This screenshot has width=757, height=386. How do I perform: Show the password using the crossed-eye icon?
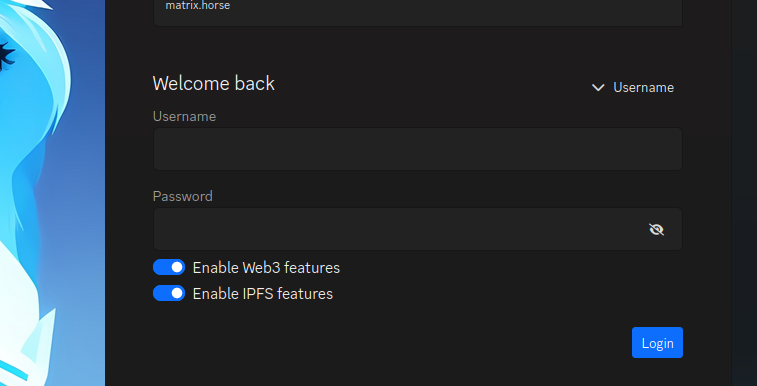[656, 229]
